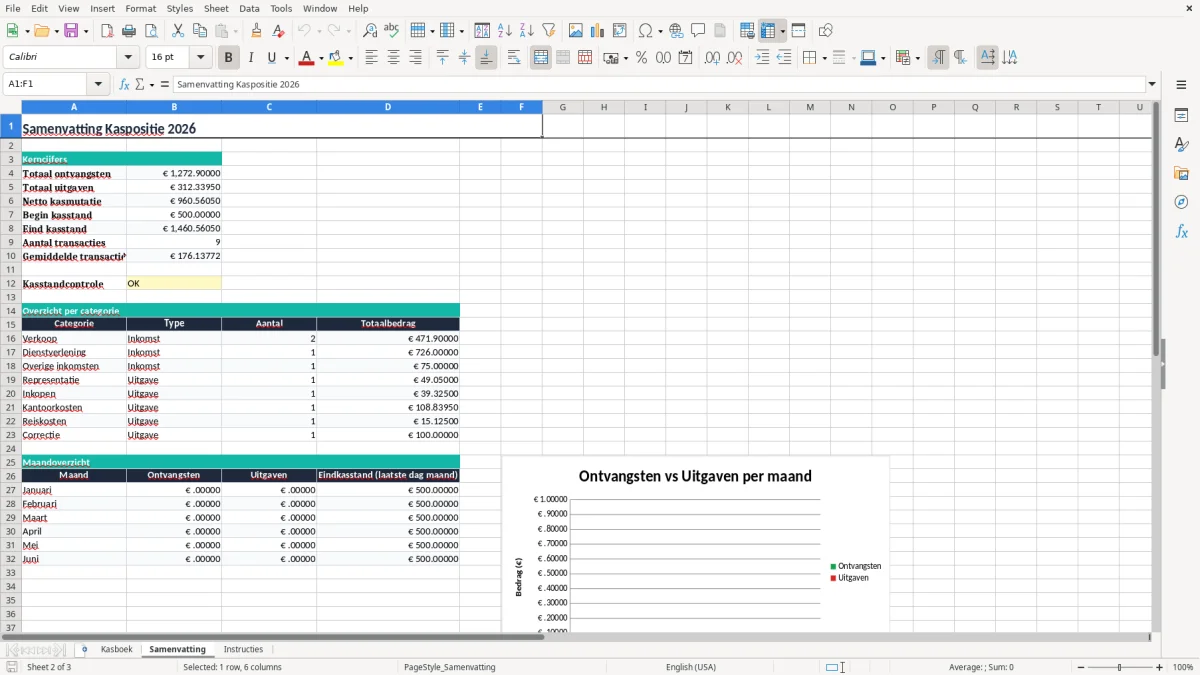Add a decimal place

[712, 58]
